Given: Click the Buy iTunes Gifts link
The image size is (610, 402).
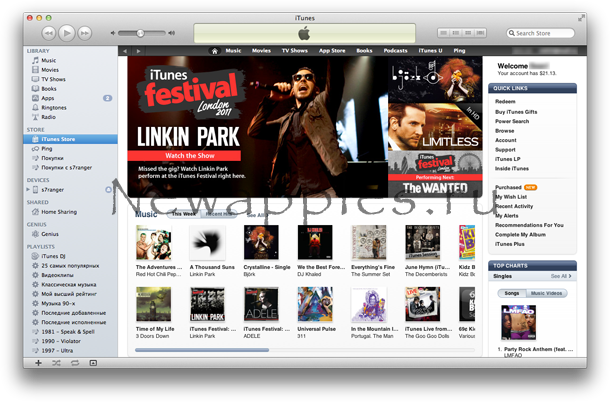Looking at the screenshot, I should point(516,112).
